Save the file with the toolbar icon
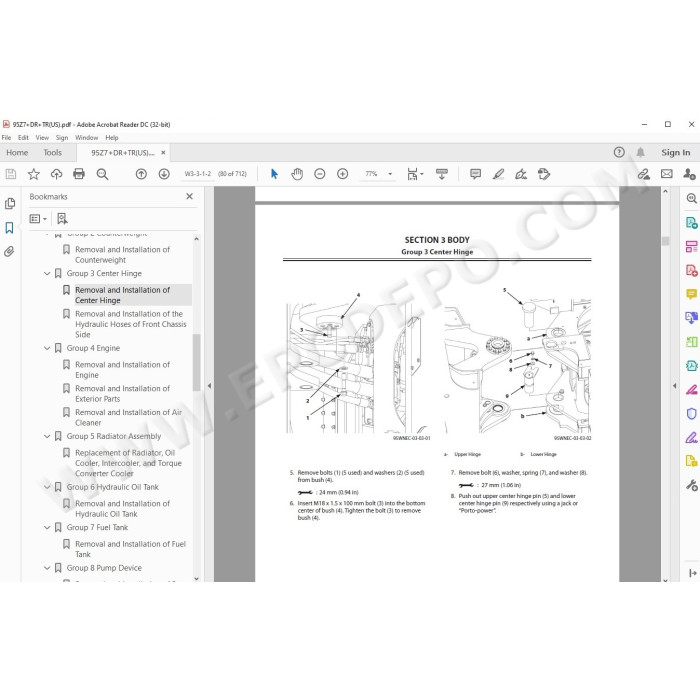The width and height of the screenshot is (700, 700). 11,174
